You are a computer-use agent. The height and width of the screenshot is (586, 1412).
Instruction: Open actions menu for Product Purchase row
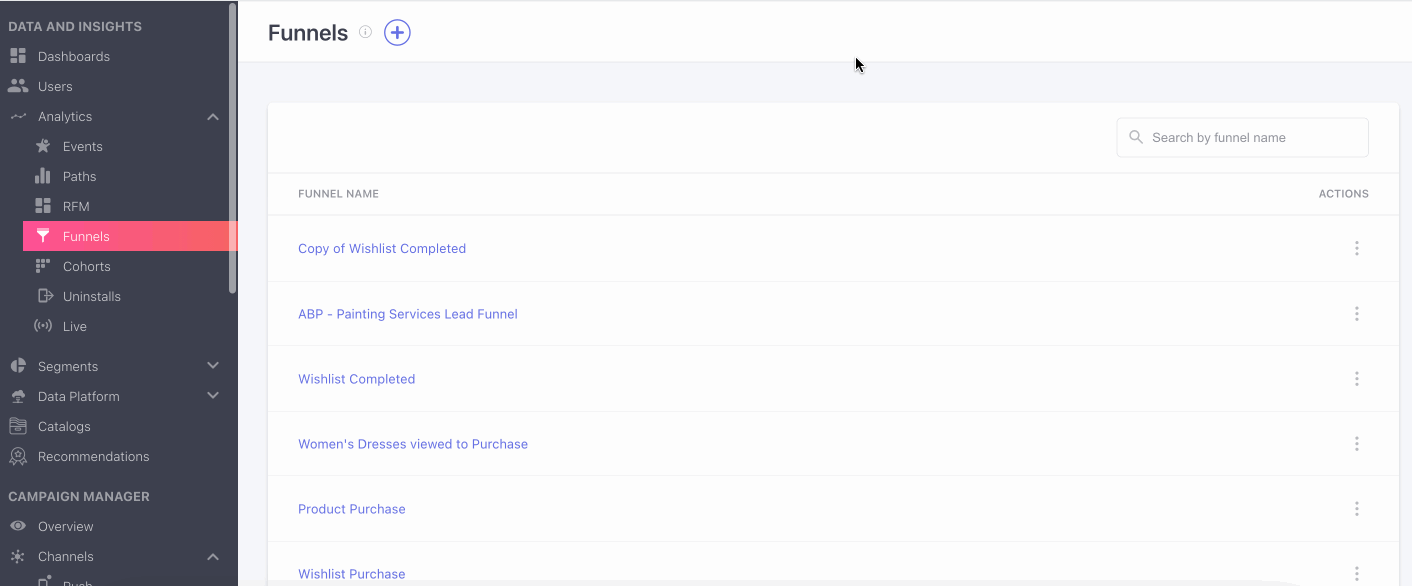pyautogui.click(x=1356, y=509)
